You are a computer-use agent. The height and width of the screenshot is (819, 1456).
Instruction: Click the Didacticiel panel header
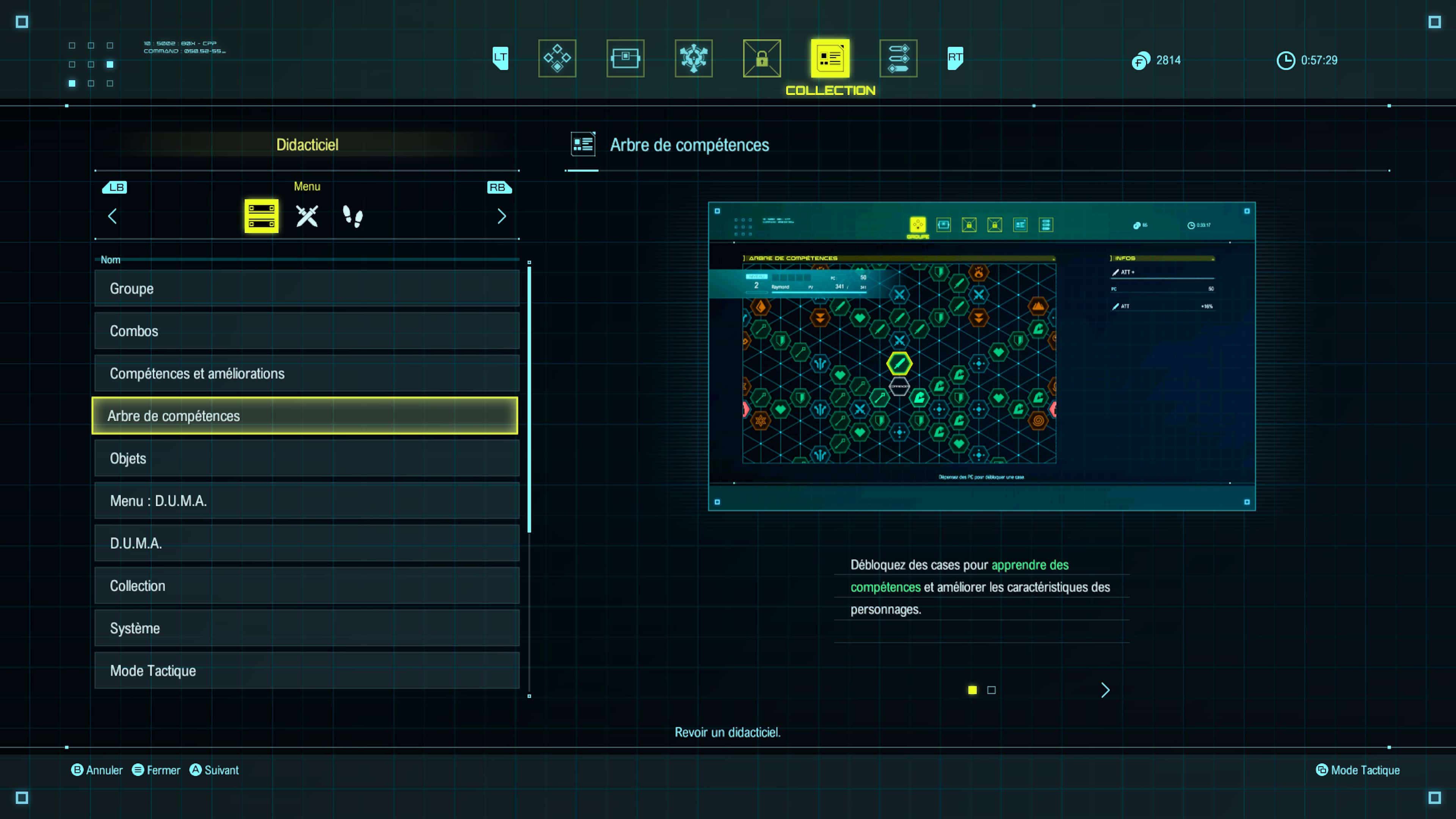pos(307,145)
